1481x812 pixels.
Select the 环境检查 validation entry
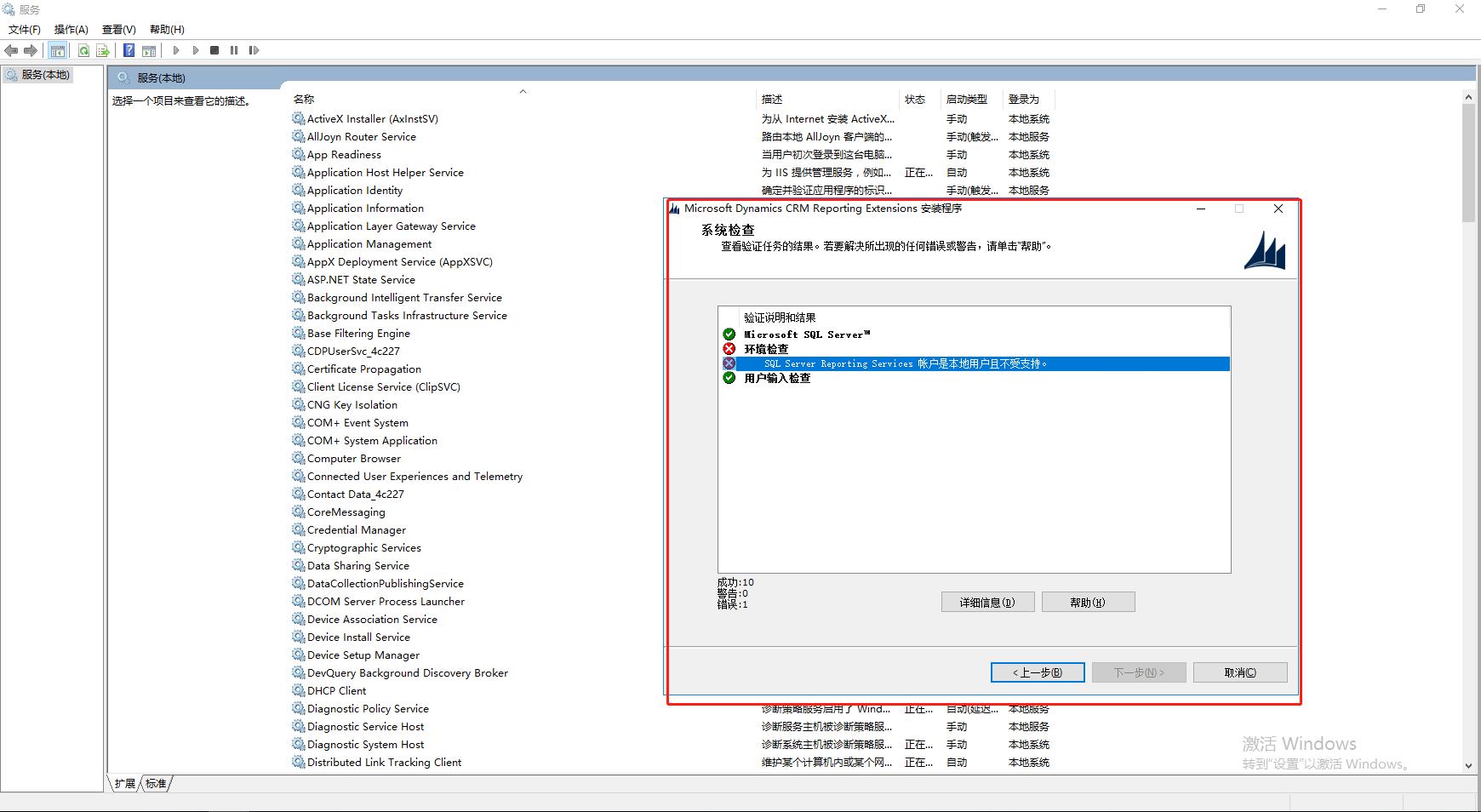[766, 349]
